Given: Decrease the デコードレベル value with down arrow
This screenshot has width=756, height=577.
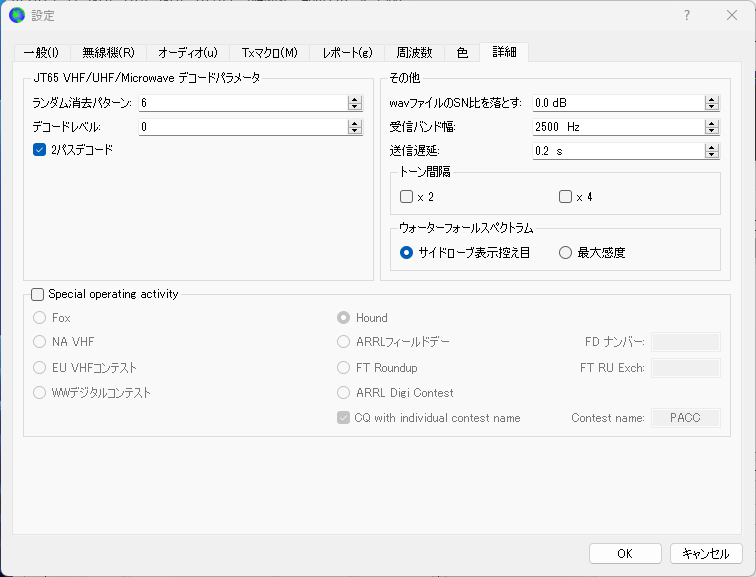Looking at the screenshot, I should point(354,130).
